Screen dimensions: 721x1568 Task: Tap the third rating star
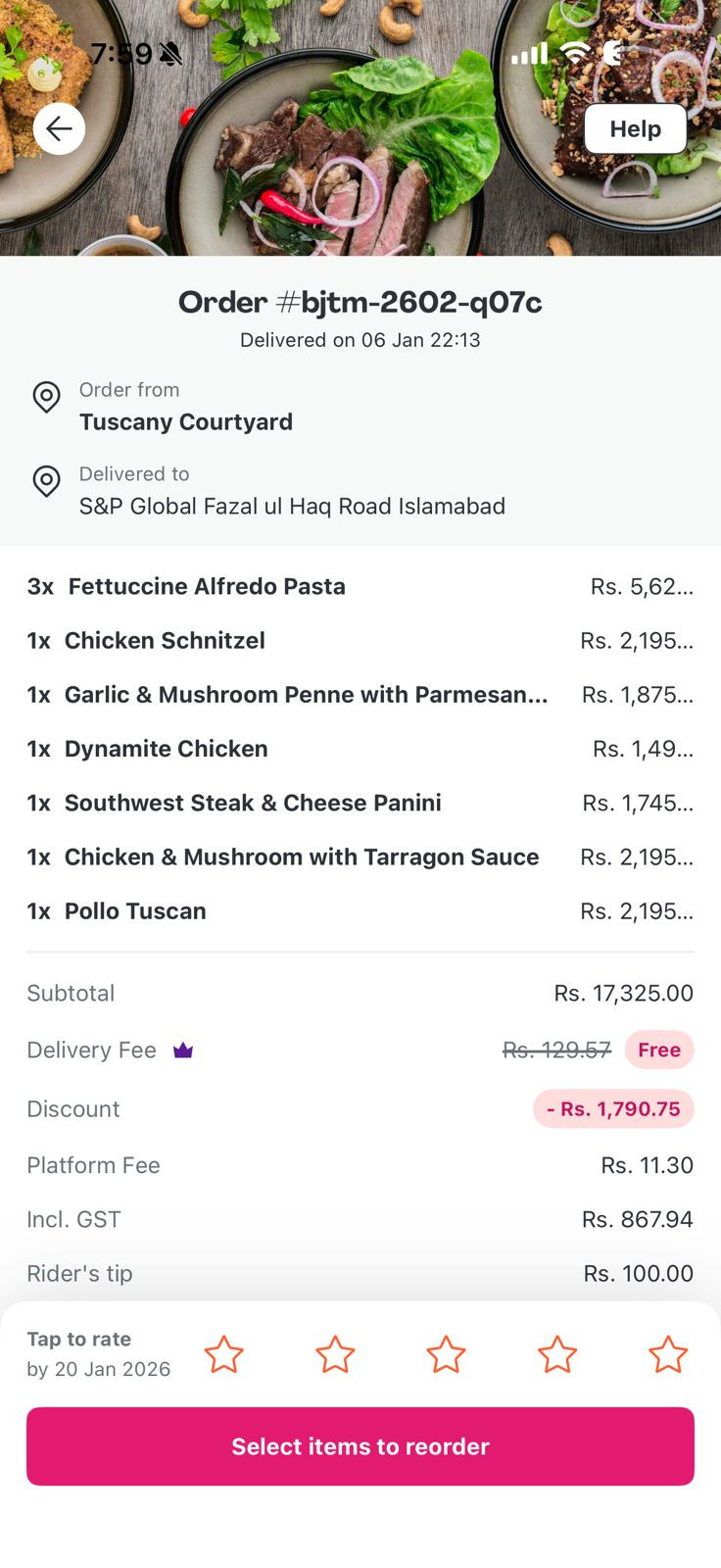(446, 1354)
